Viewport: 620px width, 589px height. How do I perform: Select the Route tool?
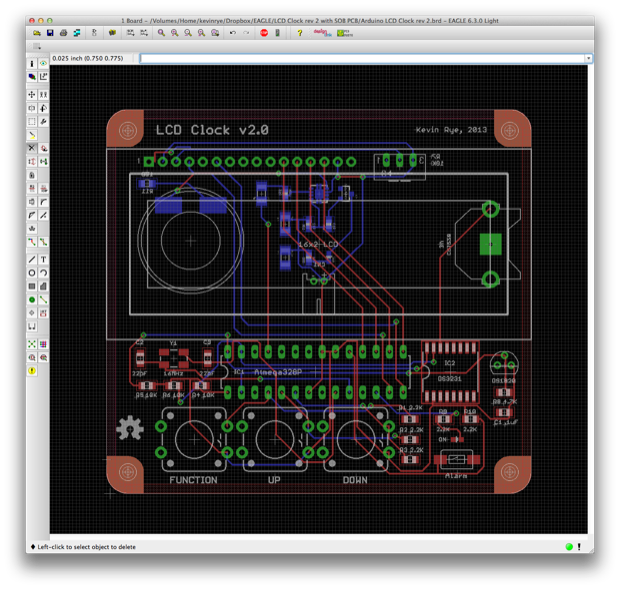(x=32, y=242)
